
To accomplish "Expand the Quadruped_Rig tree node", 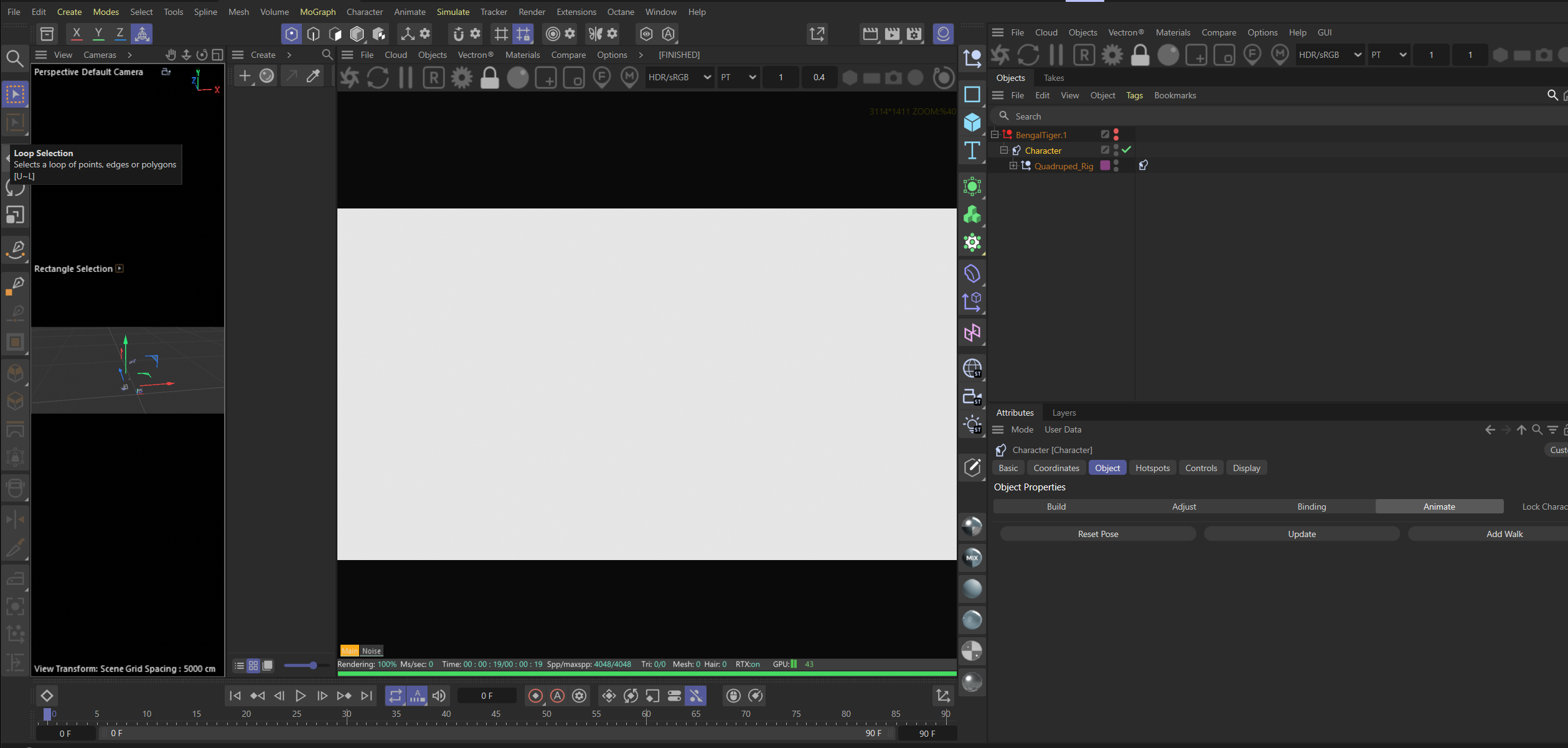I will point(1013,166).
